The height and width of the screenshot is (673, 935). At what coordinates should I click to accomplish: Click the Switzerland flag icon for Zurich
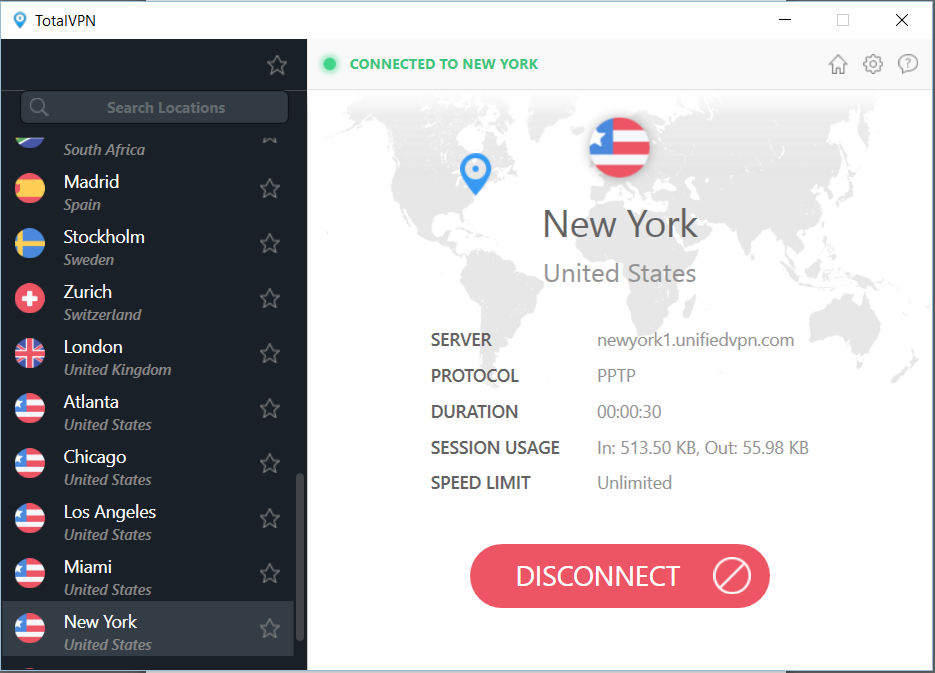tap(30, 298)
